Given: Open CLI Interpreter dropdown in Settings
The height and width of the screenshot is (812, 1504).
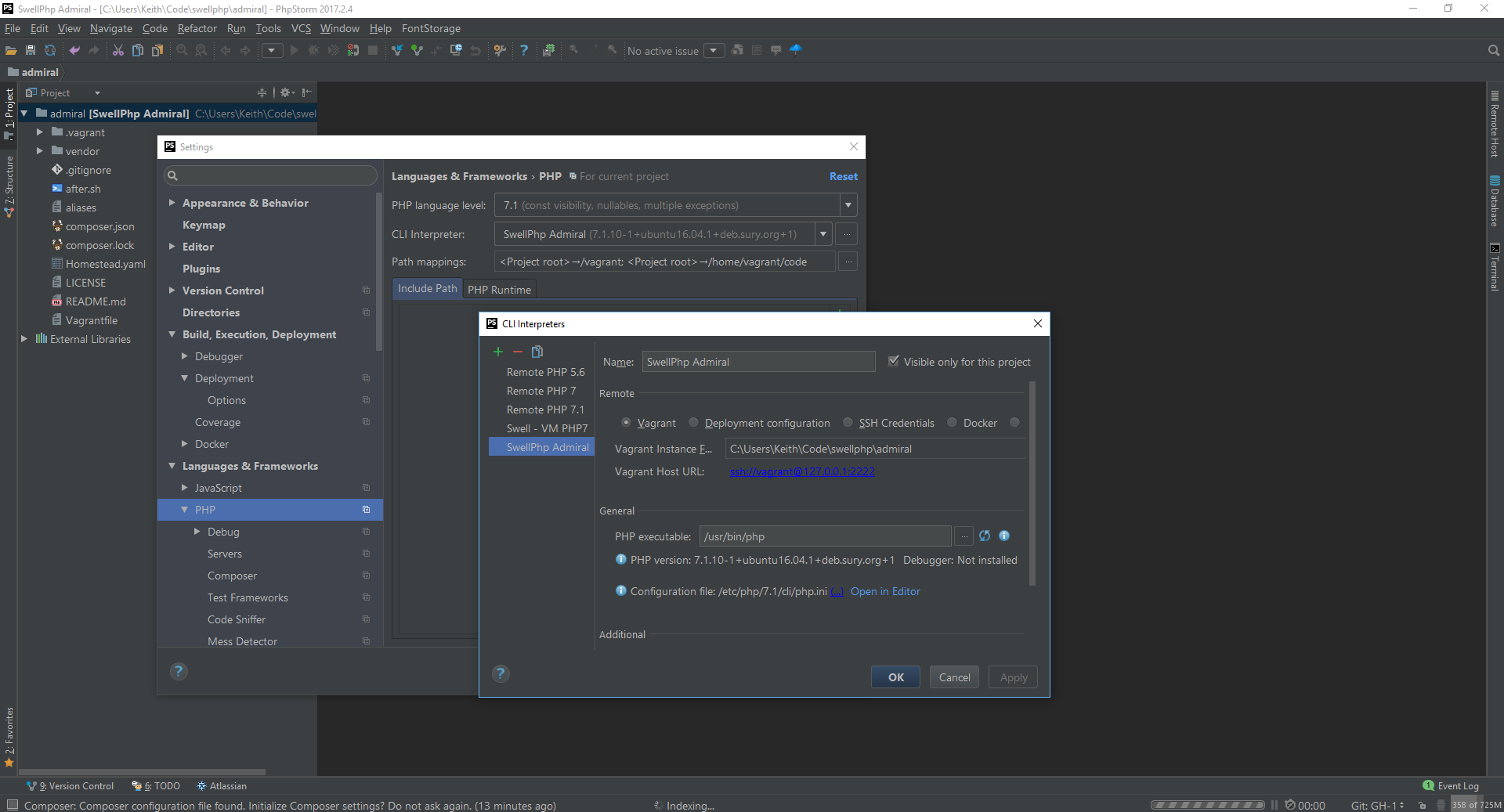Looking at the screenshot, I should click(x=823, y=234).
